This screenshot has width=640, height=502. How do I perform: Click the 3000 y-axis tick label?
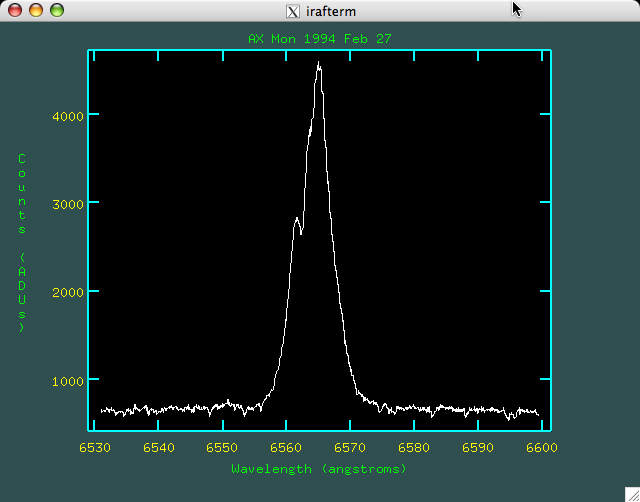68,204
